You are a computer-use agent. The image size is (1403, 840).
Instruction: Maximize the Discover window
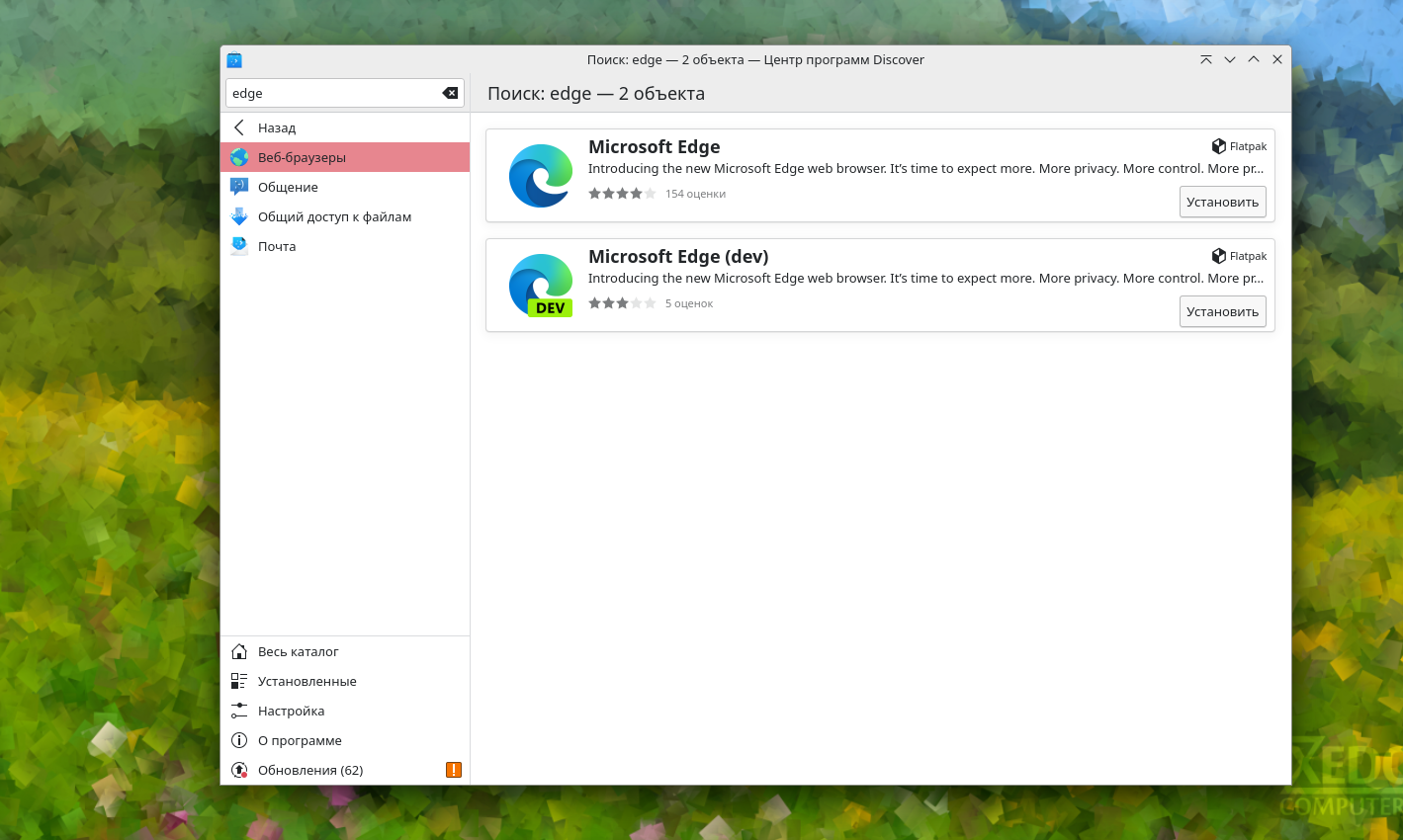point(1254,59)
